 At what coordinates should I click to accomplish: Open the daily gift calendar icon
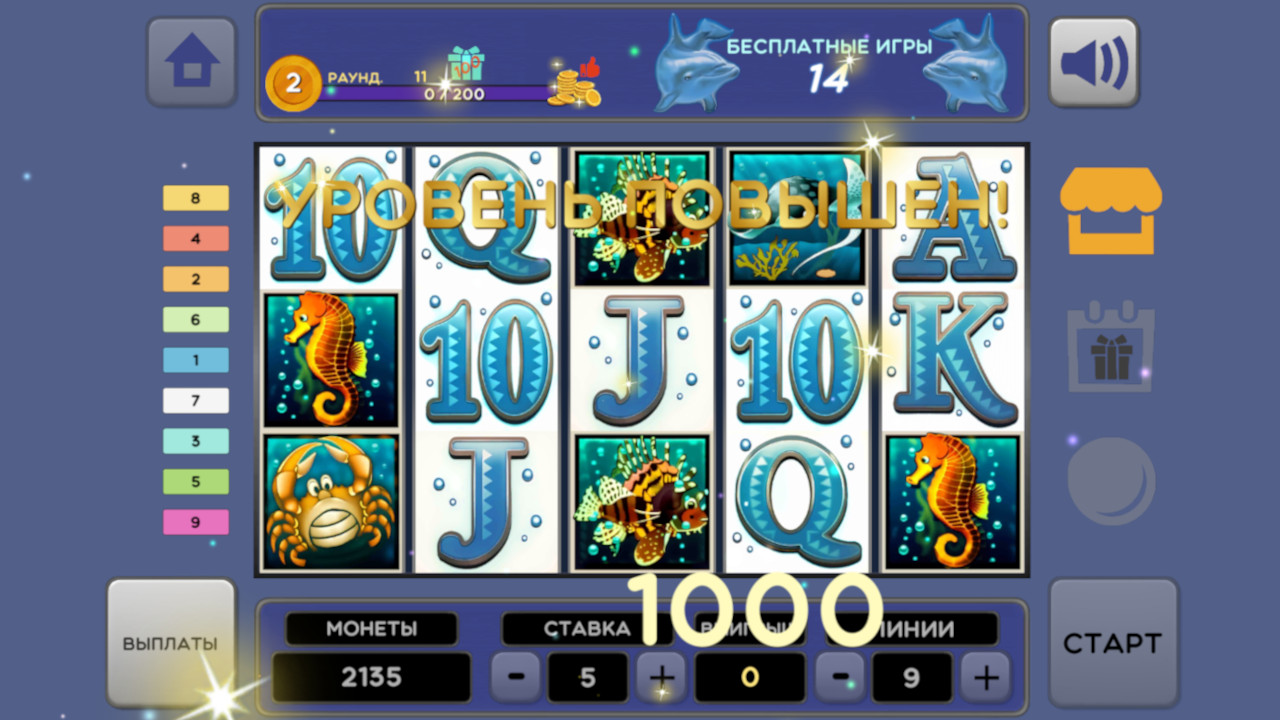pyautogui.click(x=1111, y=346)
